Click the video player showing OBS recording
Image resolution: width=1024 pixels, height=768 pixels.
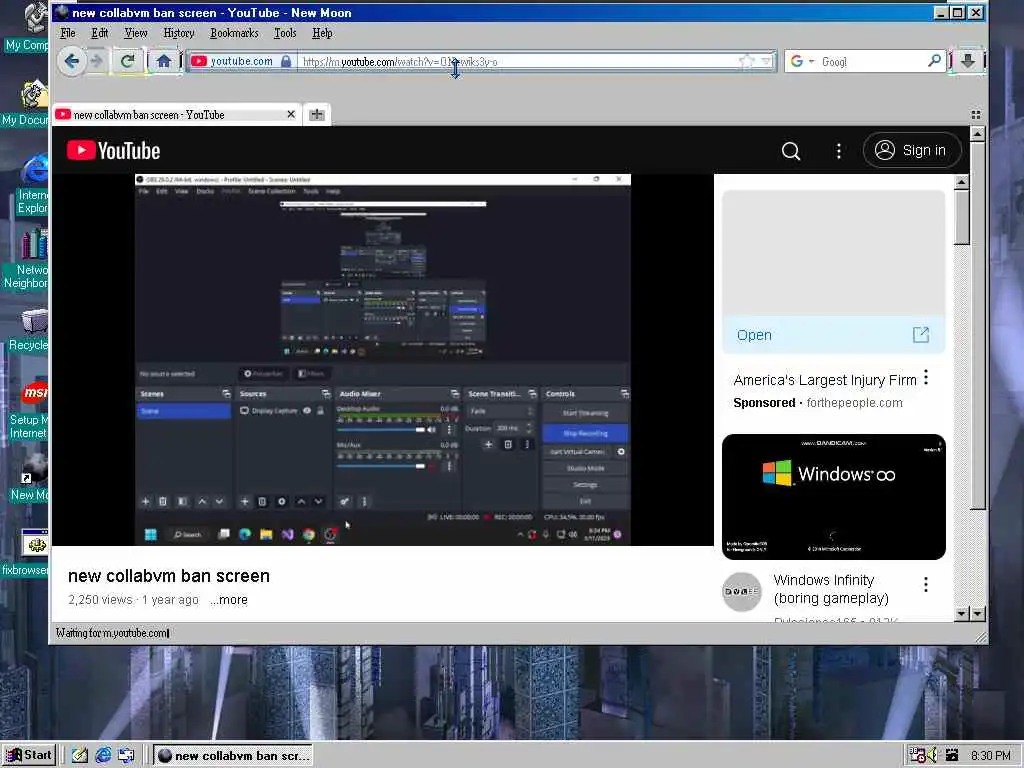coord(383,360)
